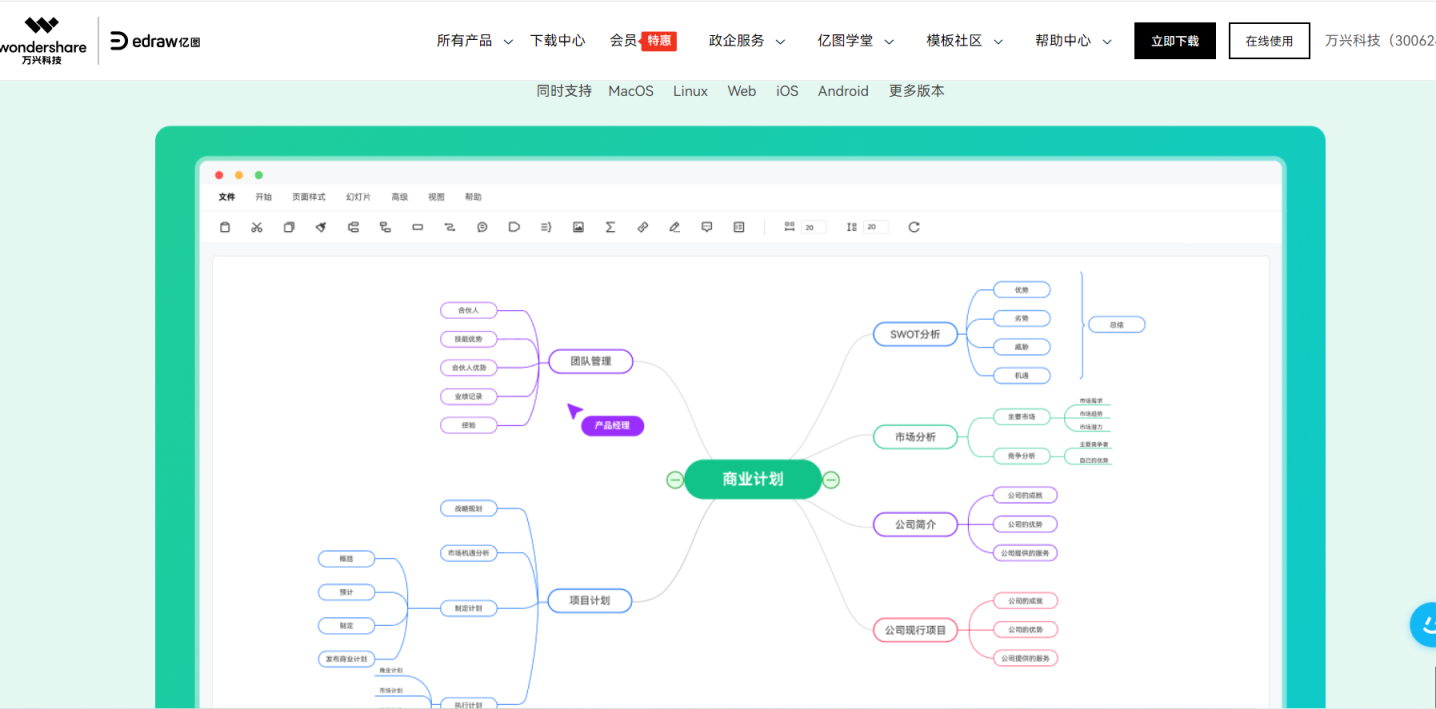Click the refresh icon at toolbar end
Screen dimensions: 1436x709
pyautogui.click(x=913, y=227)
